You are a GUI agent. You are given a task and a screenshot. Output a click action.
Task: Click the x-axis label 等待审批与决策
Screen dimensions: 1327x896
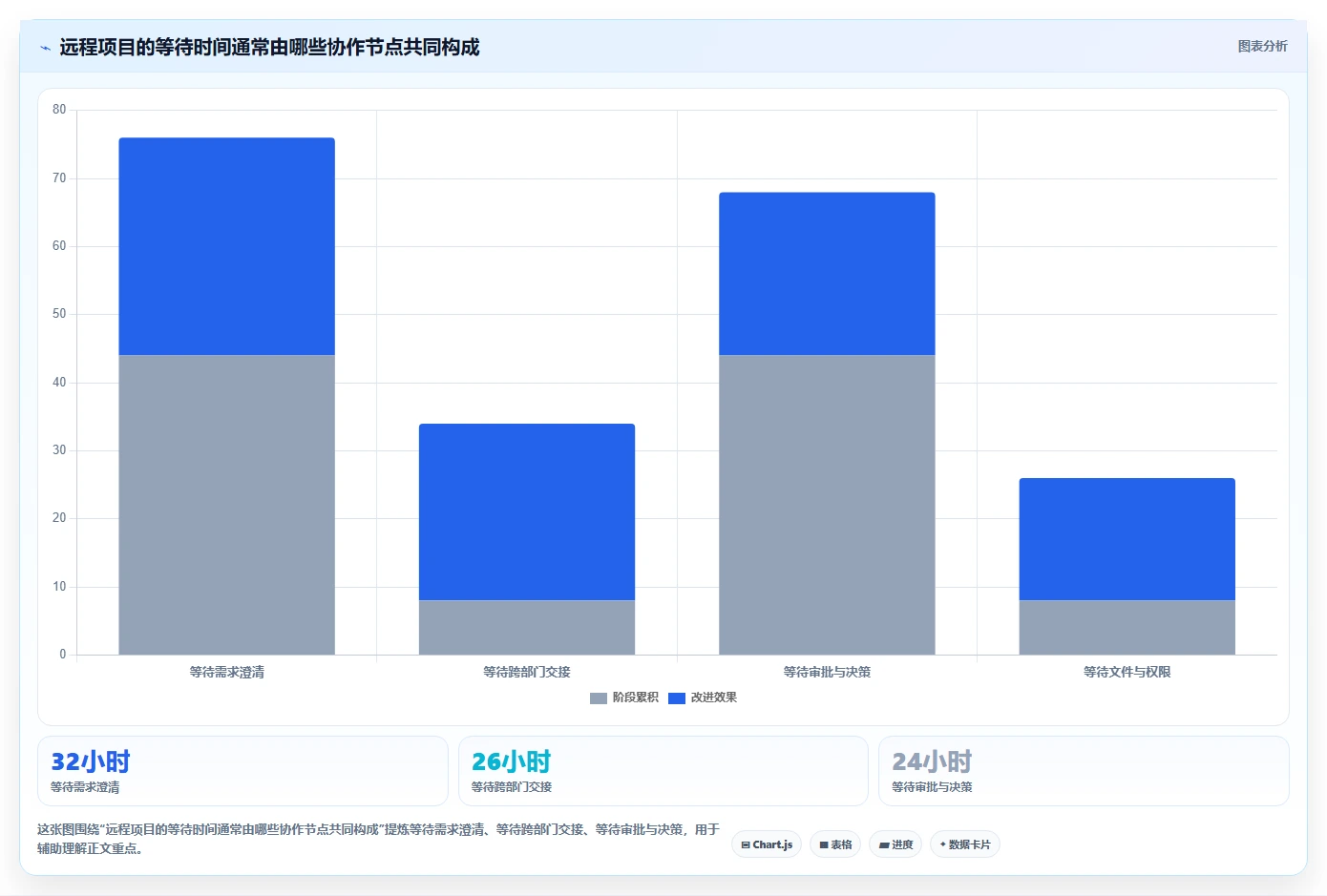(827, 672)
